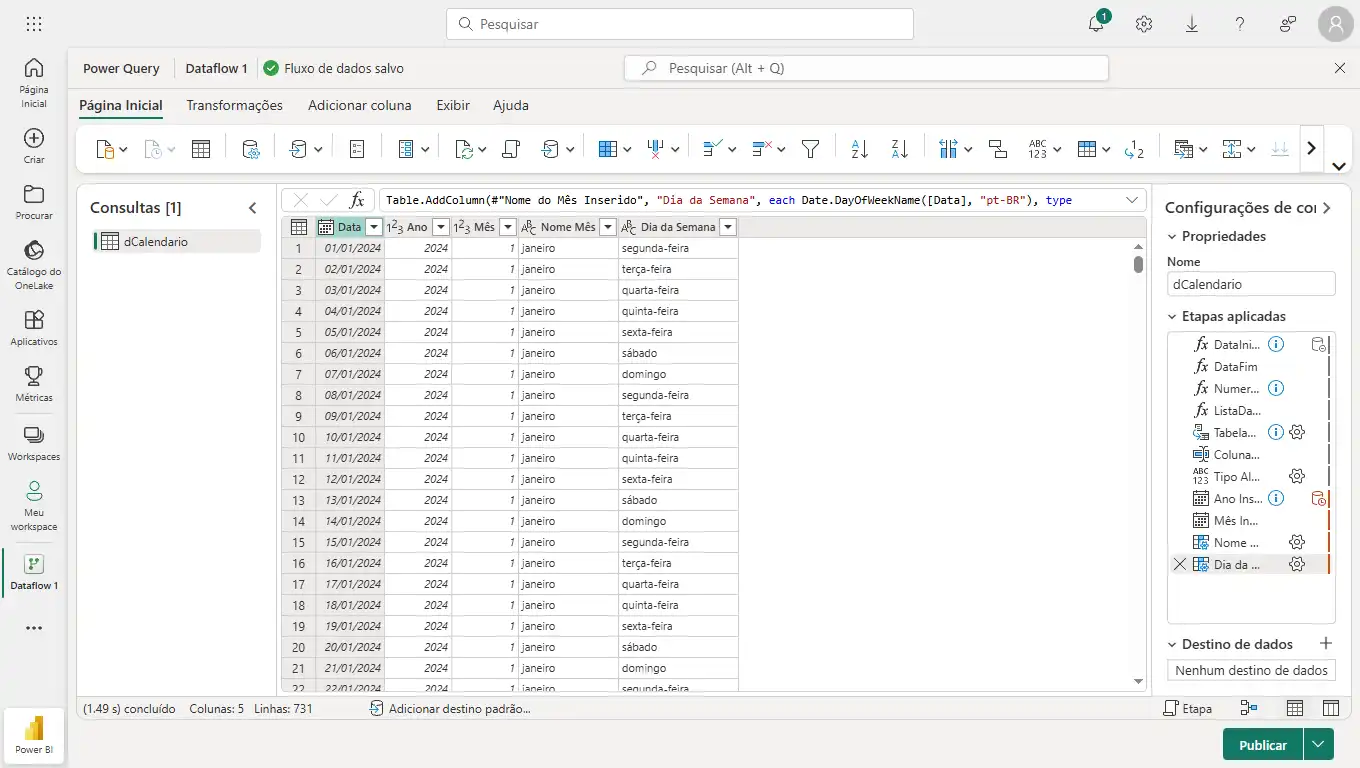1360x768 pixels.
Task: Go to Página Inicial in sidebar
Action: click(x=34, y=82)
